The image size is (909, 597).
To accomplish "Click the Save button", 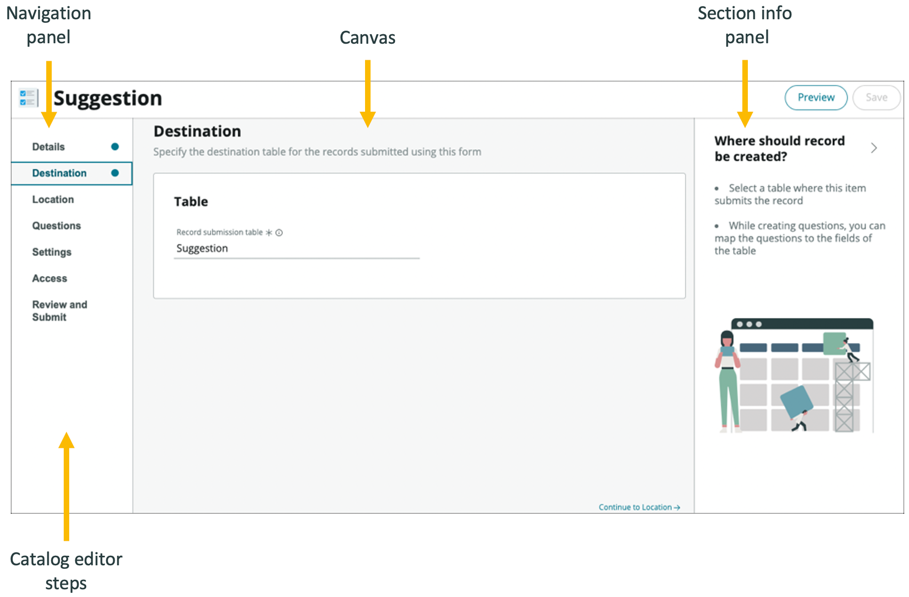I will click(x=876, y=97).
